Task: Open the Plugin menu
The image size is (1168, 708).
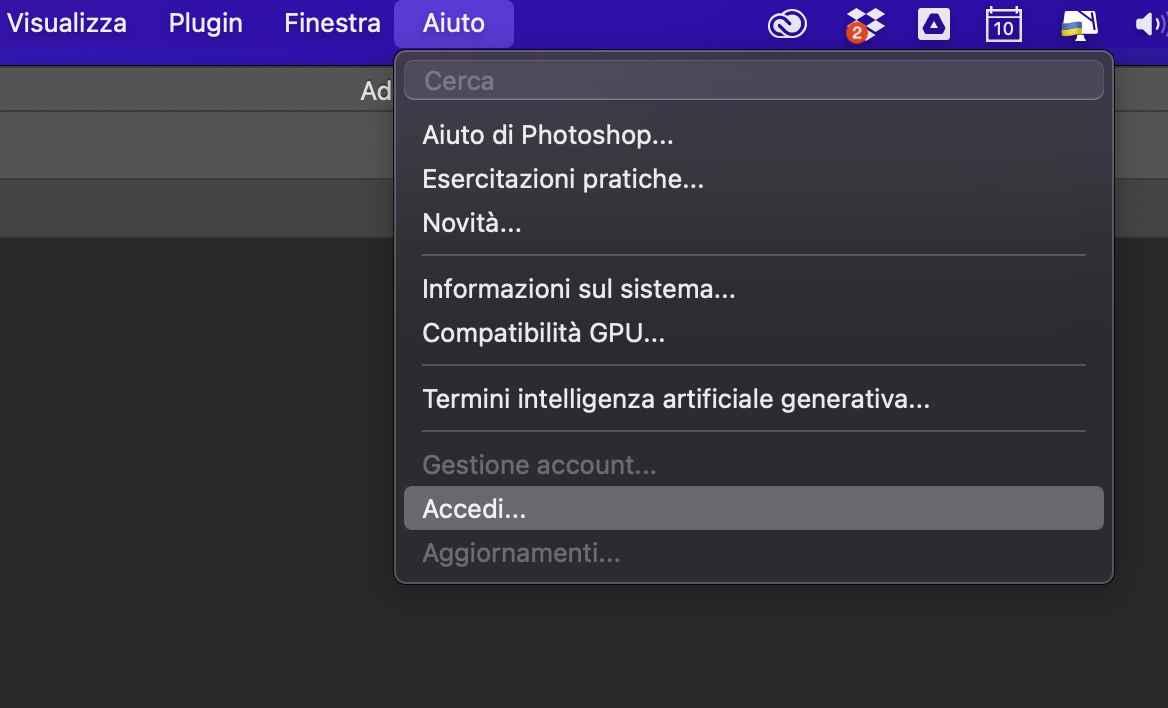Action: click(206, 23)
